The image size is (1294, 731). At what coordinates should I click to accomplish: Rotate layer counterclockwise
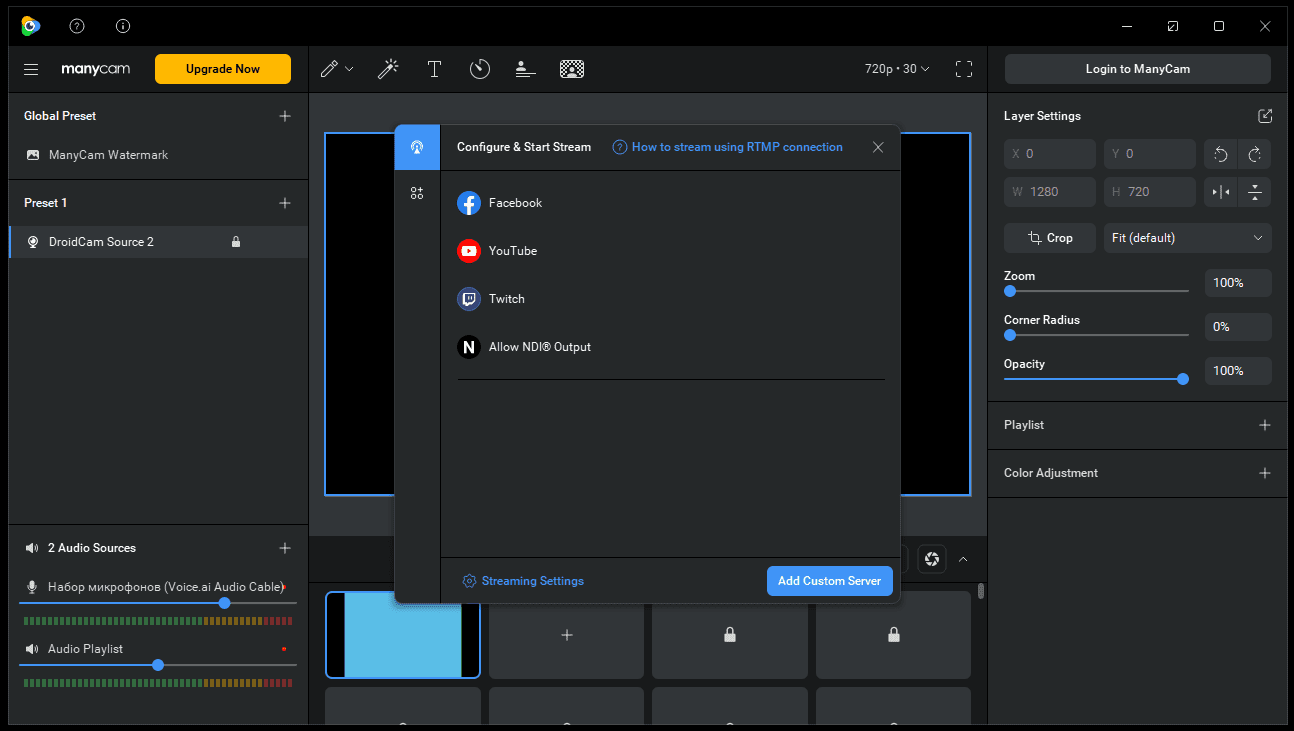pyautogui.click(x=1220, y=154)
